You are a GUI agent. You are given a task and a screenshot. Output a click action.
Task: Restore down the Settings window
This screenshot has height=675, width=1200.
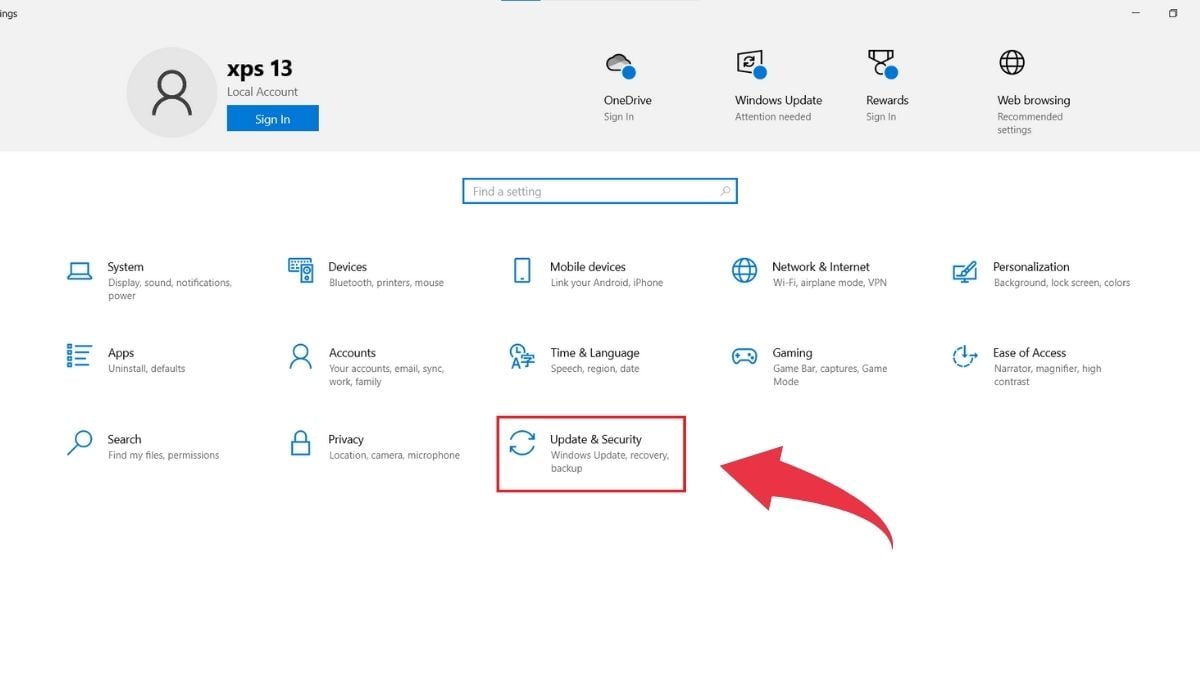tap(1173, 13)
